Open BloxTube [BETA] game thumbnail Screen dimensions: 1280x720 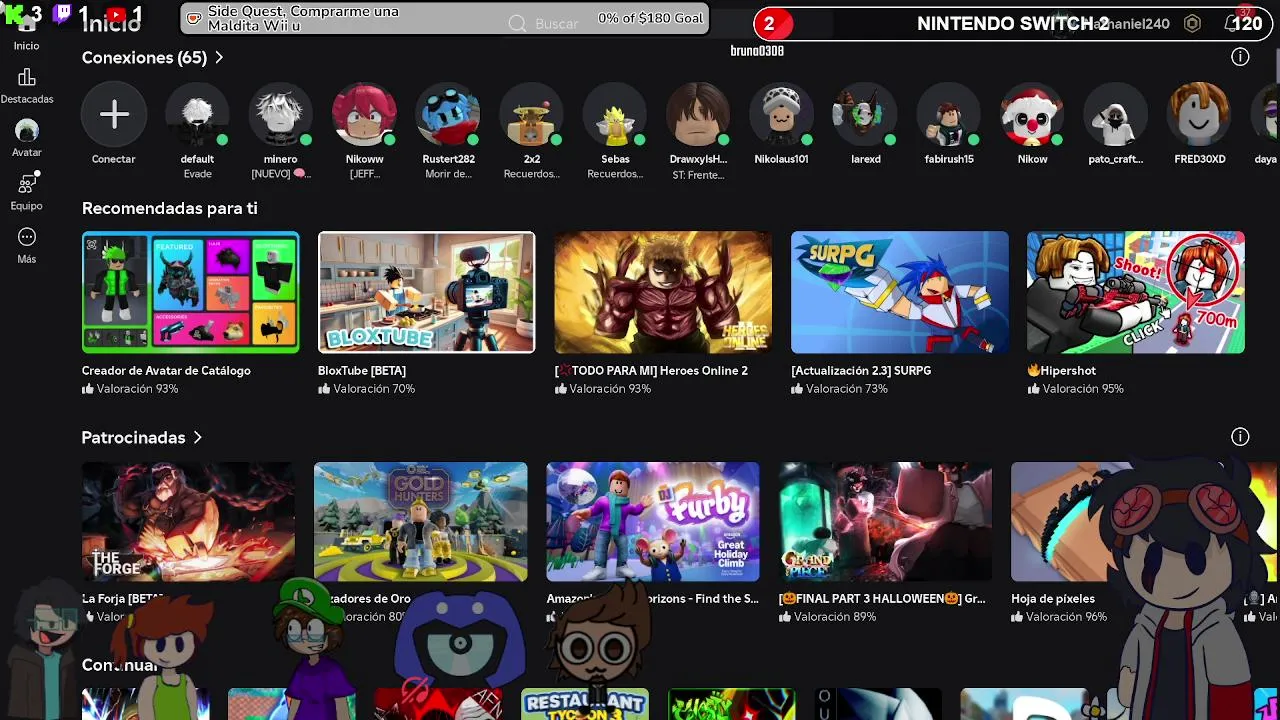click(x=427, y=292)
